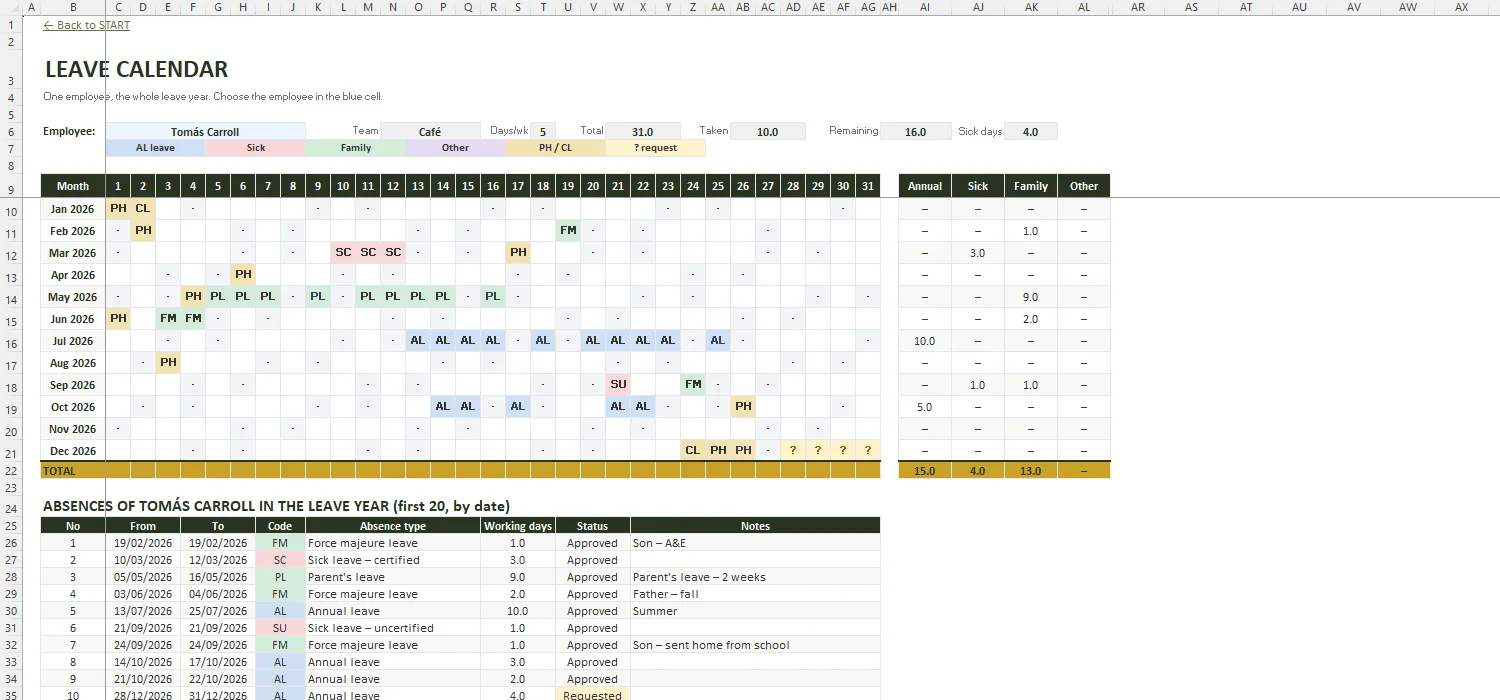Click the From date 28/12/2026
Screen dimensions: 1500x700
coord(143,696)
